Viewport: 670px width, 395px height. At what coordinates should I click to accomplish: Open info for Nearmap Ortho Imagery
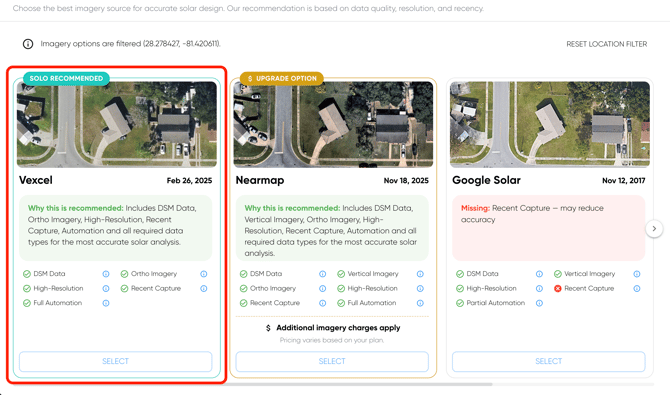pyautogui.click(x=323, y=289)
